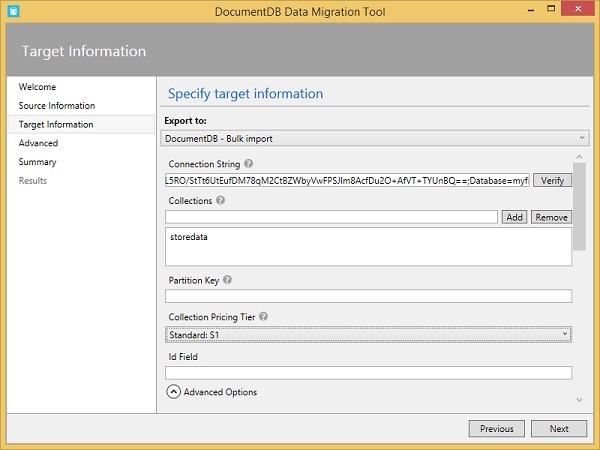Click the Partition Key help icon
This screenshot has height=450, width=600.
click(229, 280)
